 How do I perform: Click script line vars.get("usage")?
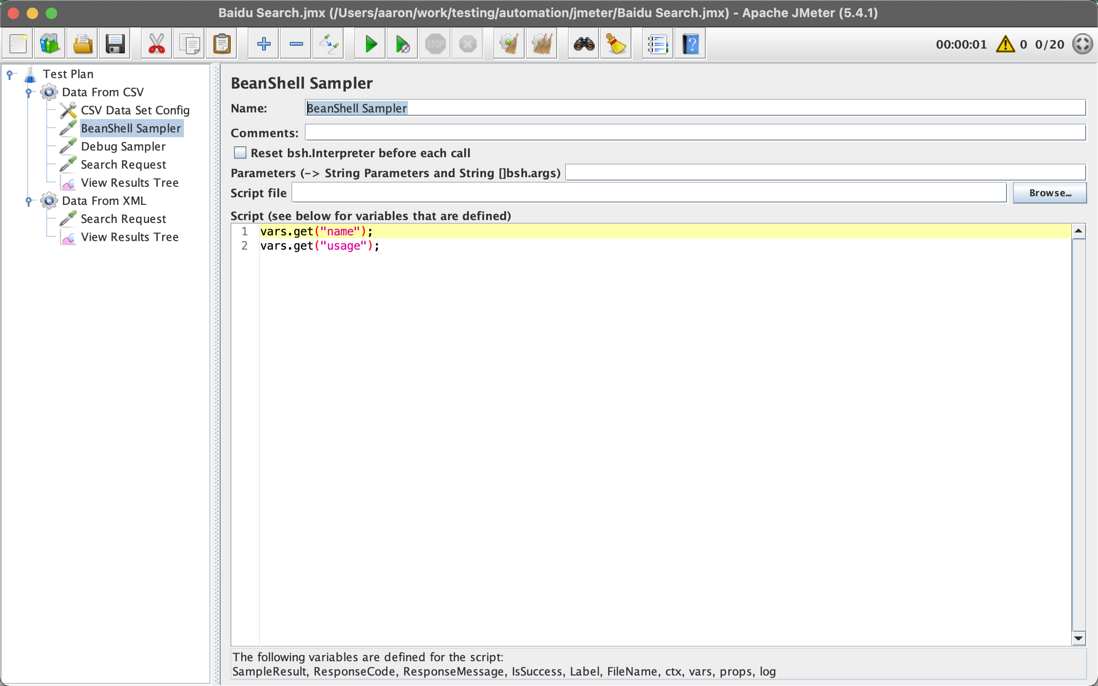click(x=319, y=246)
